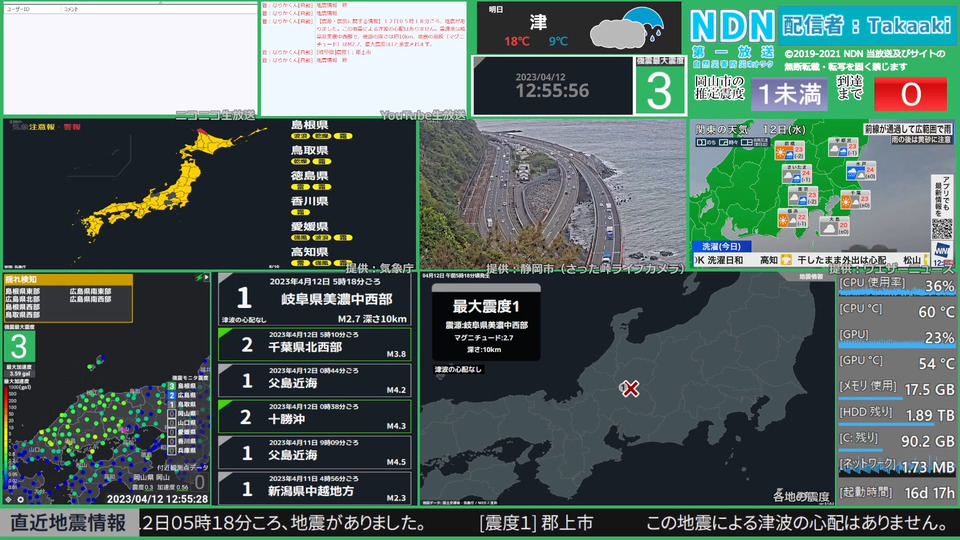Screen dimensions: 960x540
Task: Click the live road camera feed
Action: click(x=552, y=193)
